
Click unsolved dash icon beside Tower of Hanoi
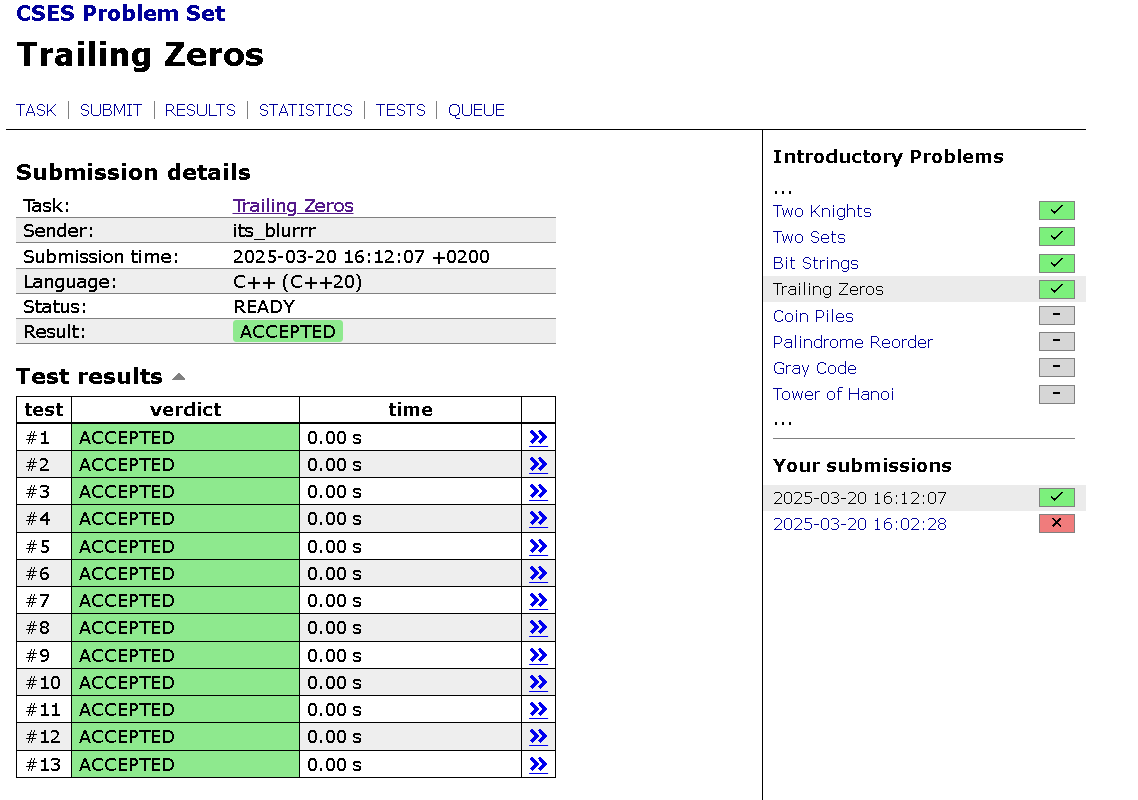[1057, 394]
